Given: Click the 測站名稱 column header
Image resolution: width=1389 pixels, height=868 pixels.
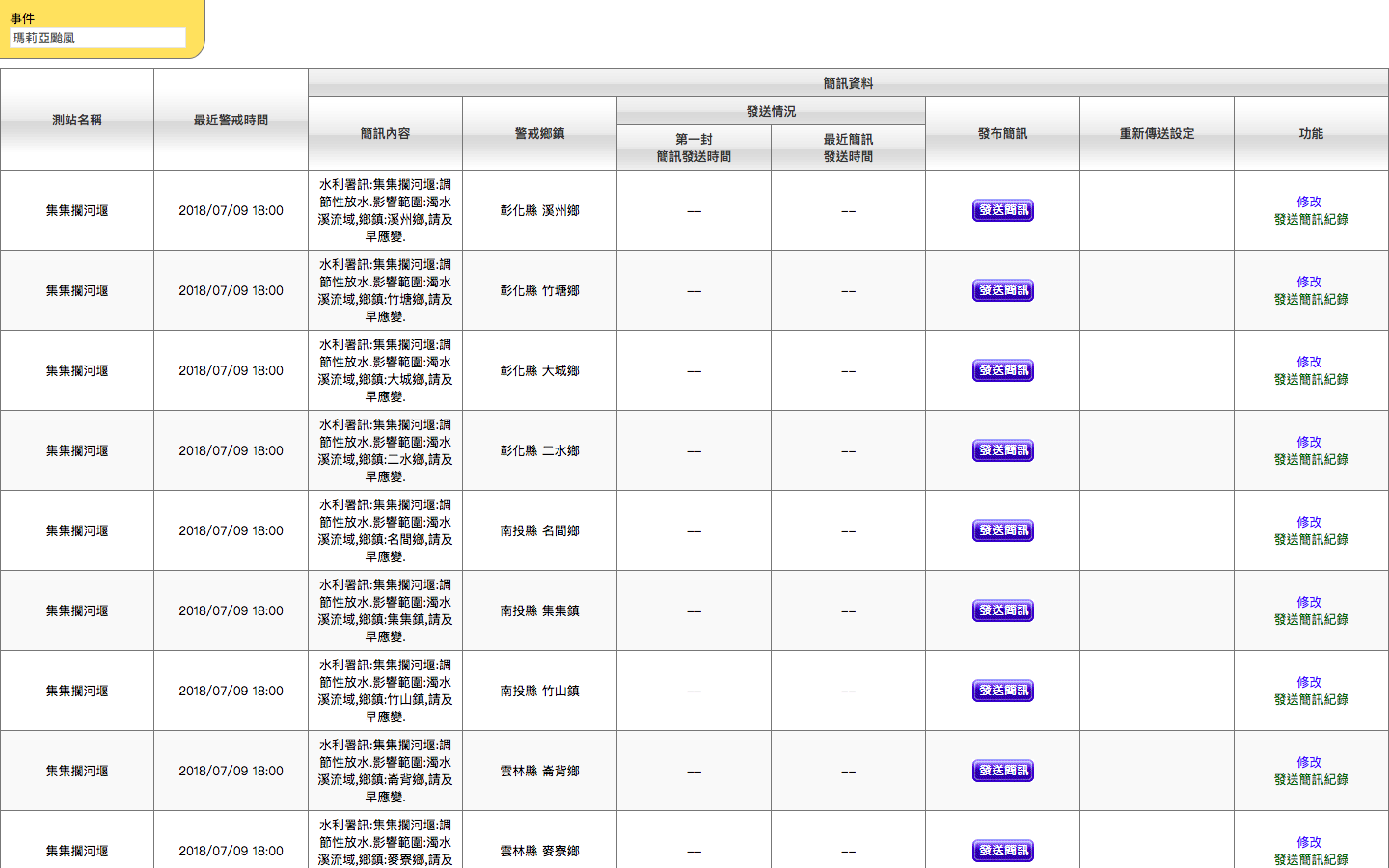Looking at the screenshot, I should [x=77, y=120].
